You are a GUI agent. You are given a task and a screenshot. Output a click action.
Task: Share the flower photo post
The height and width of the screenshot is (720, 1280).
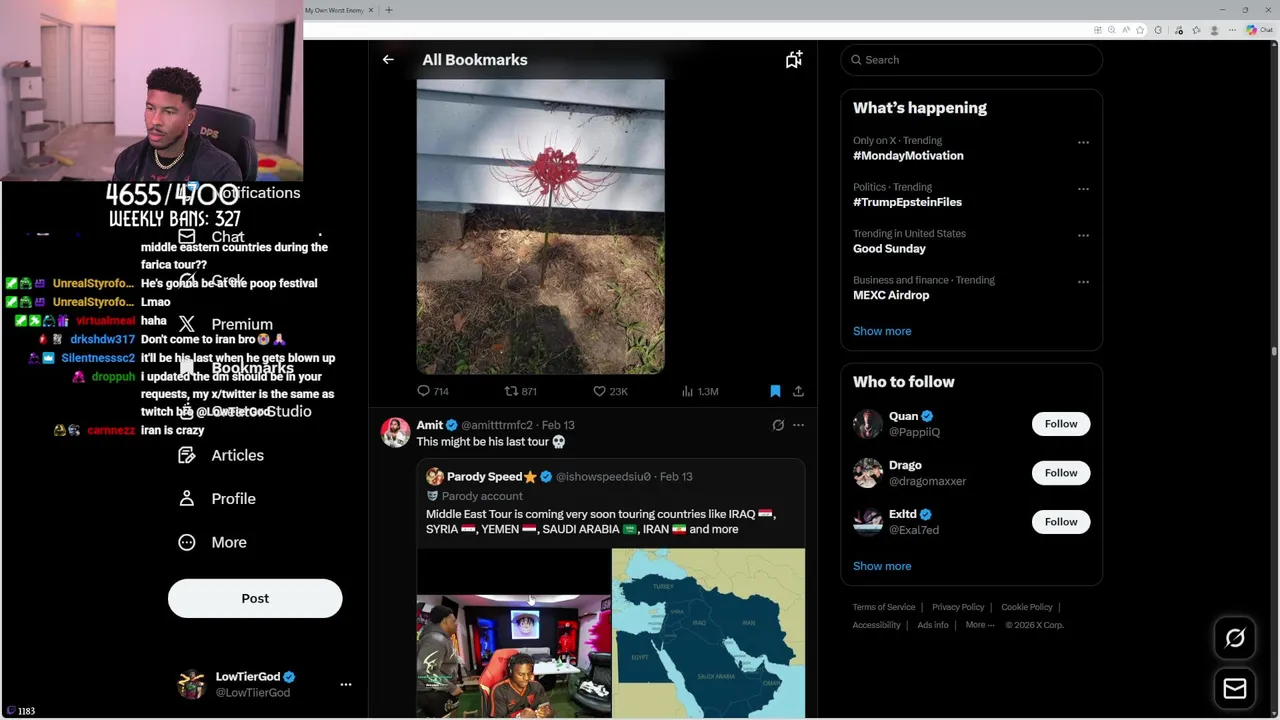(x=798, y=391)
